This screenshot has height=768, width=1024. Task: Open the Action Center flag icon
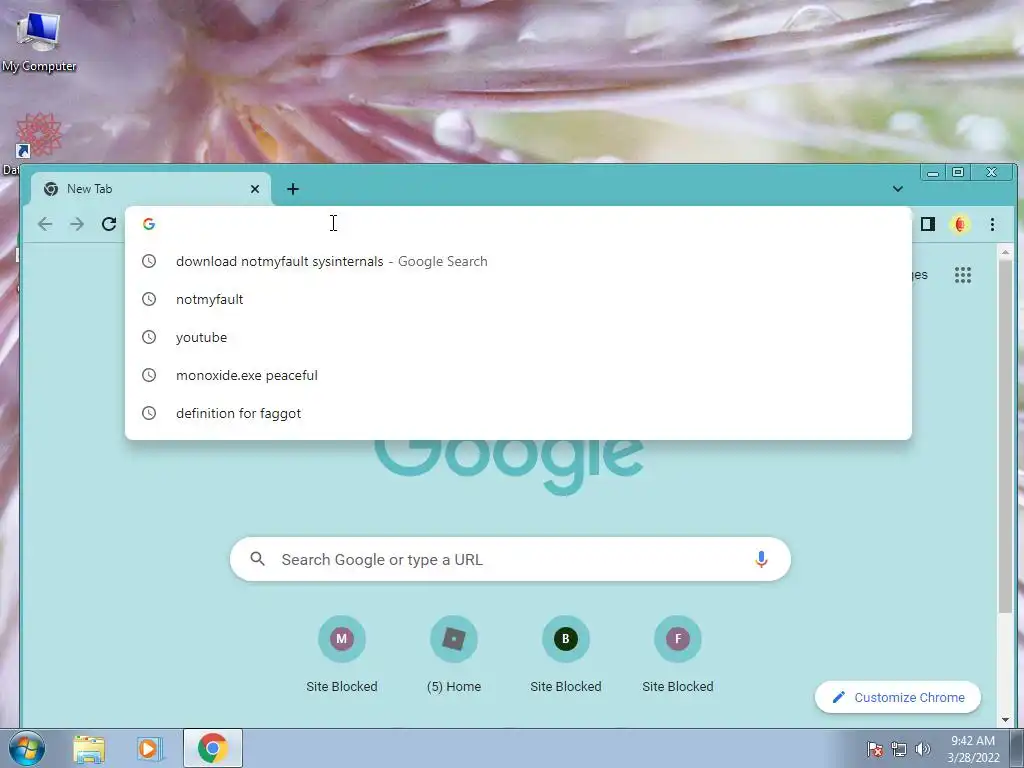coord(875,749)
